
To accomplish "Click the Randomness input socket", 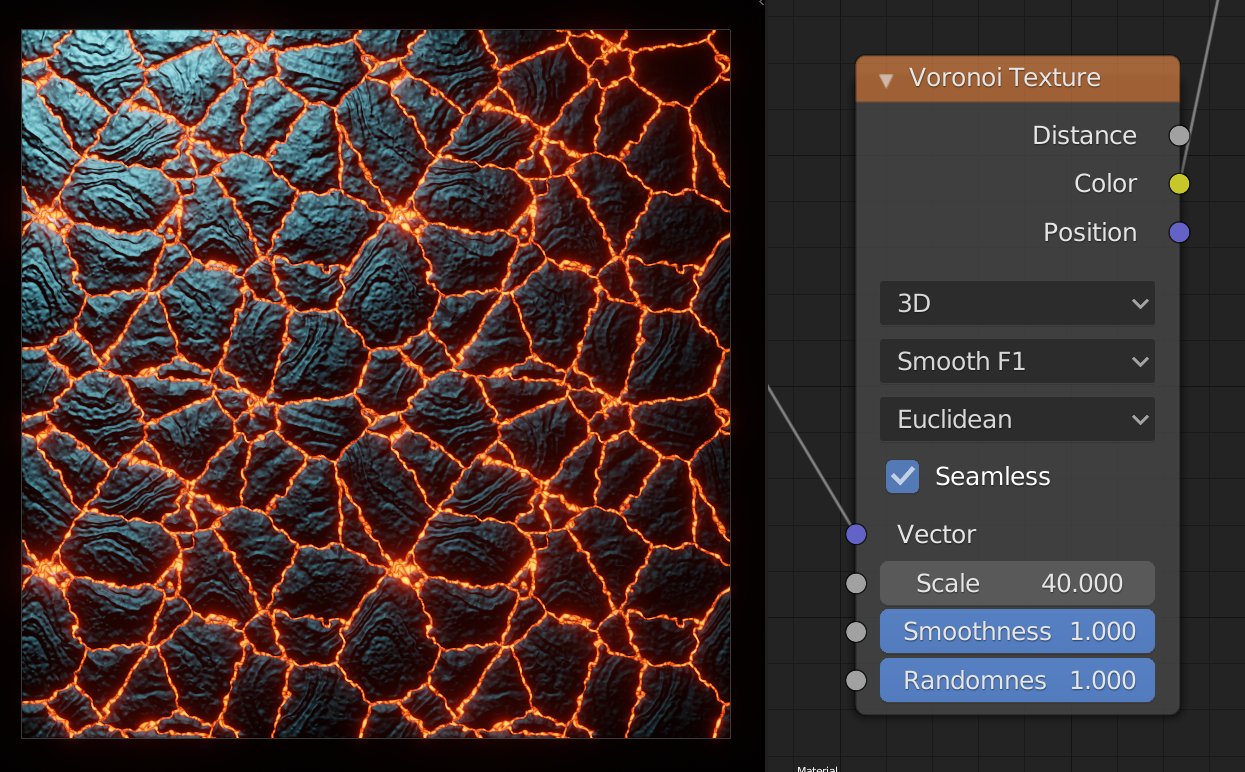I will click(856, 680).
